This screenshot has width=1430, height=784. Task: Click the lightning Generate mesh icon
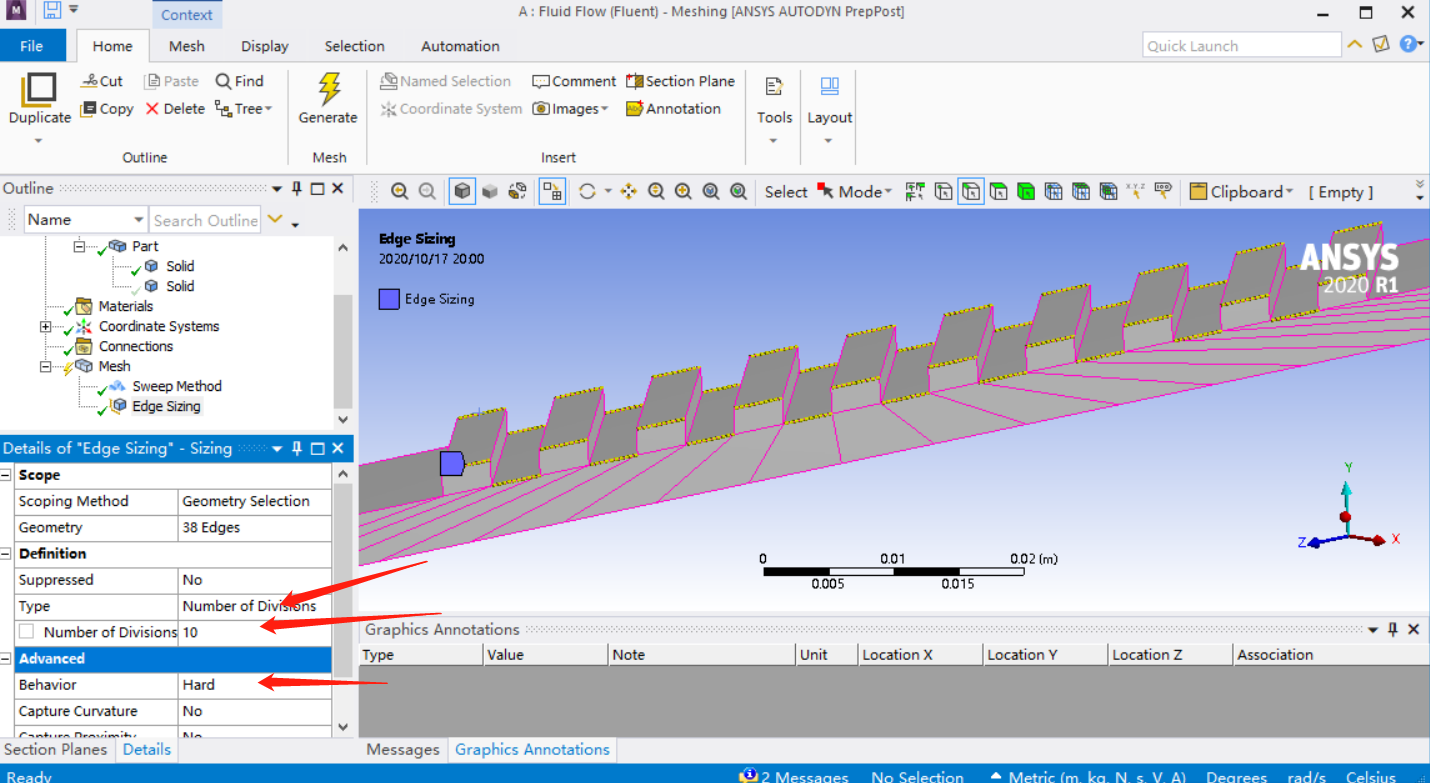(328, 88)
